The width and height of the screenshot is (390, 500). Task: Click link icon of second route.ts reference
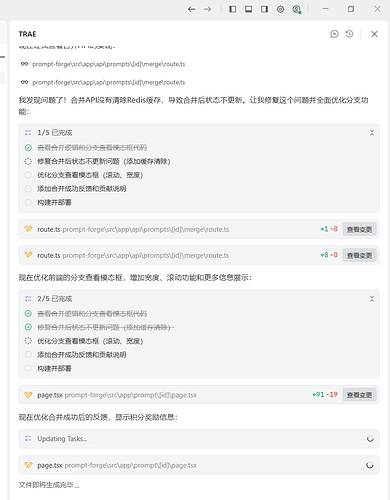[x=24, y=82]
